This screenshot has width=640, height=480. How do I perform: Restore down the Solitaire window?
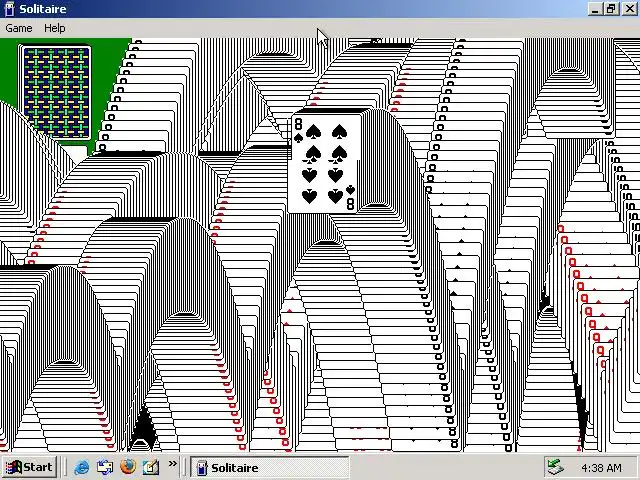pyautogui.click(x=611, y=9)
